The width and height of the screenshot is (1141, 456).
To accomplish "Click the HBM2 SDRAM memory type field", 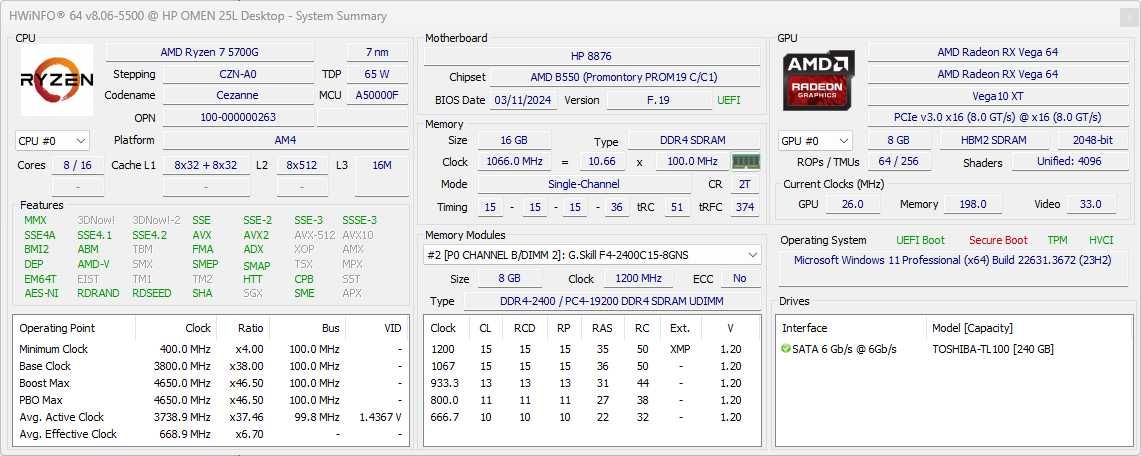I will point(994,140).
